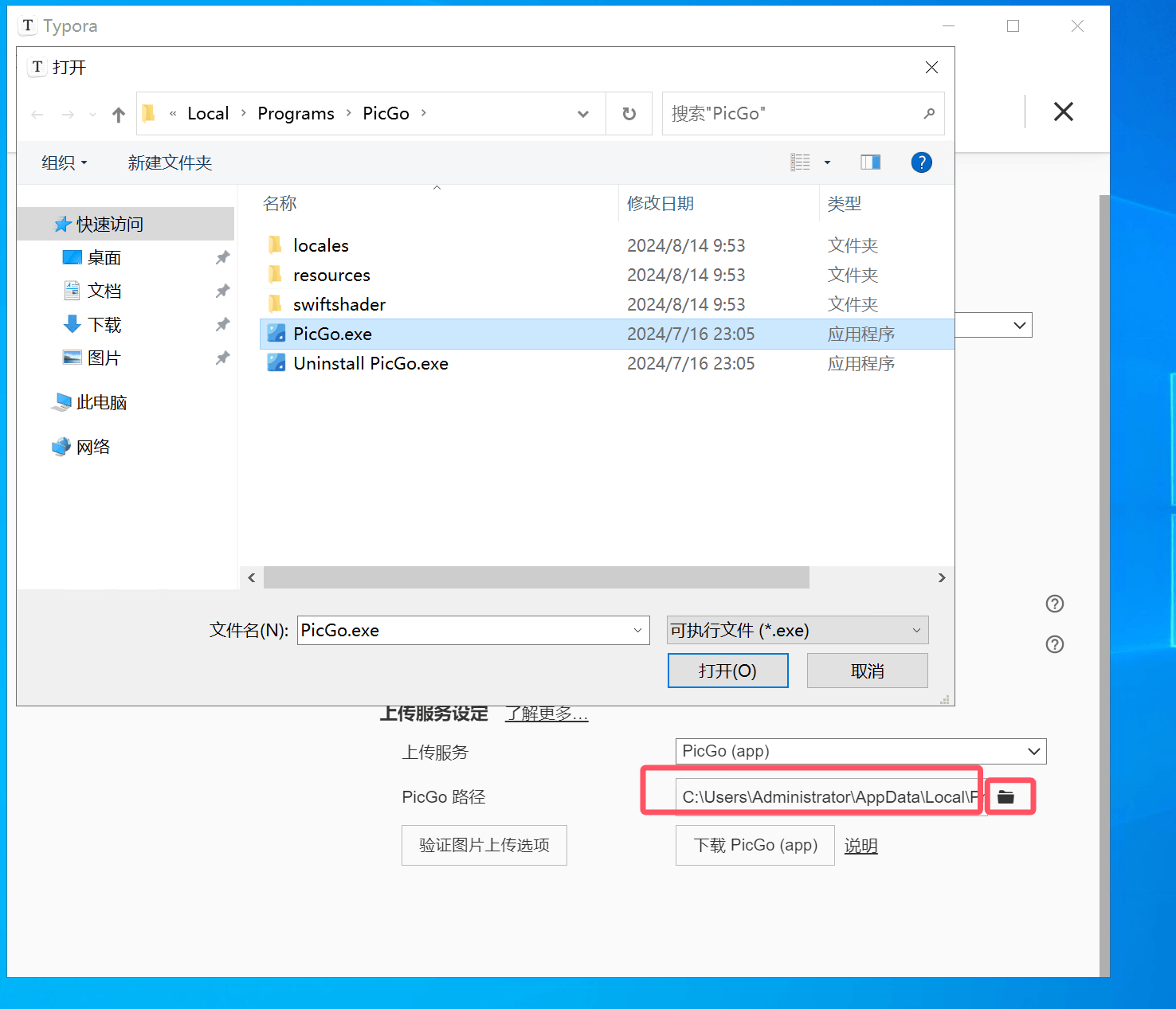The width and height of the screenshot is (1176, 1009).
Task: Select 快速访问 in navigation pane
Action: point(127,225)
